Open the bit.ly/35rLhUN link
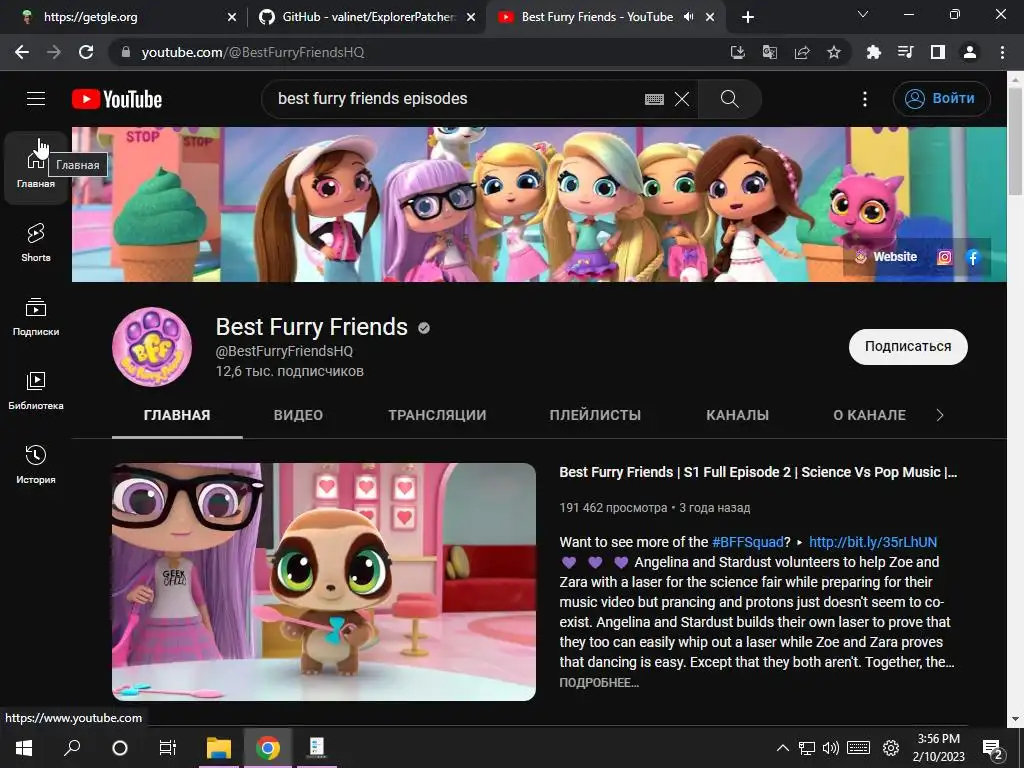 pyautogui.click(x=872, y=542)
